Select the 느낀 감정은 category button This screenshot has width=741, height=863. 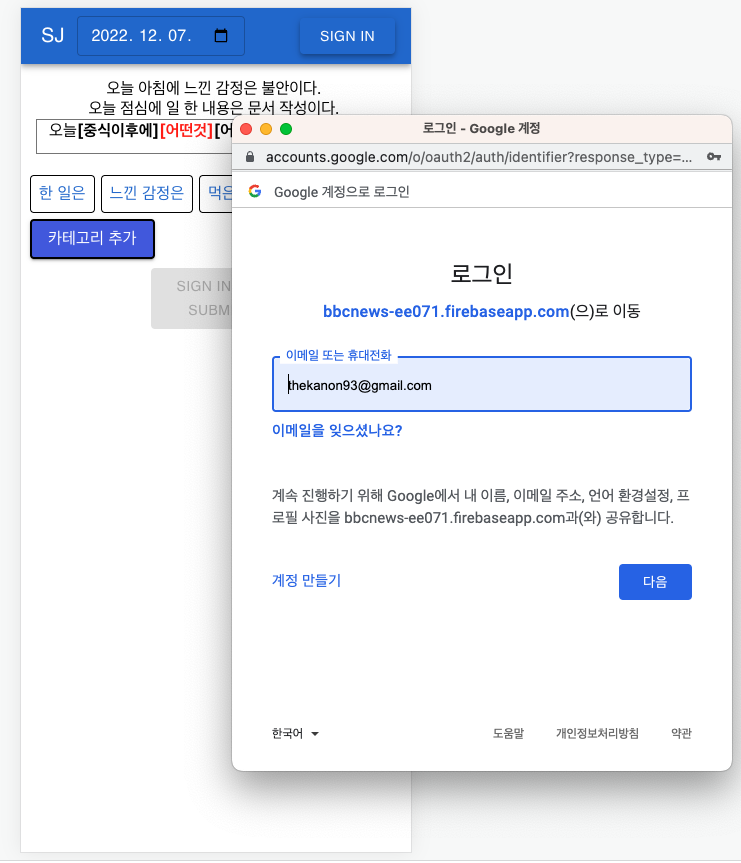click(147, 193)
